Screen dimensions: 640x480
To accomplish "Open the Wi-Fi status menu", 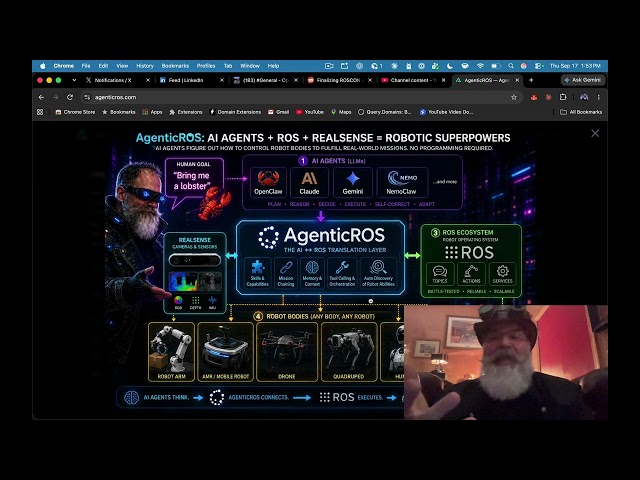I will click(x=480, y=66).
